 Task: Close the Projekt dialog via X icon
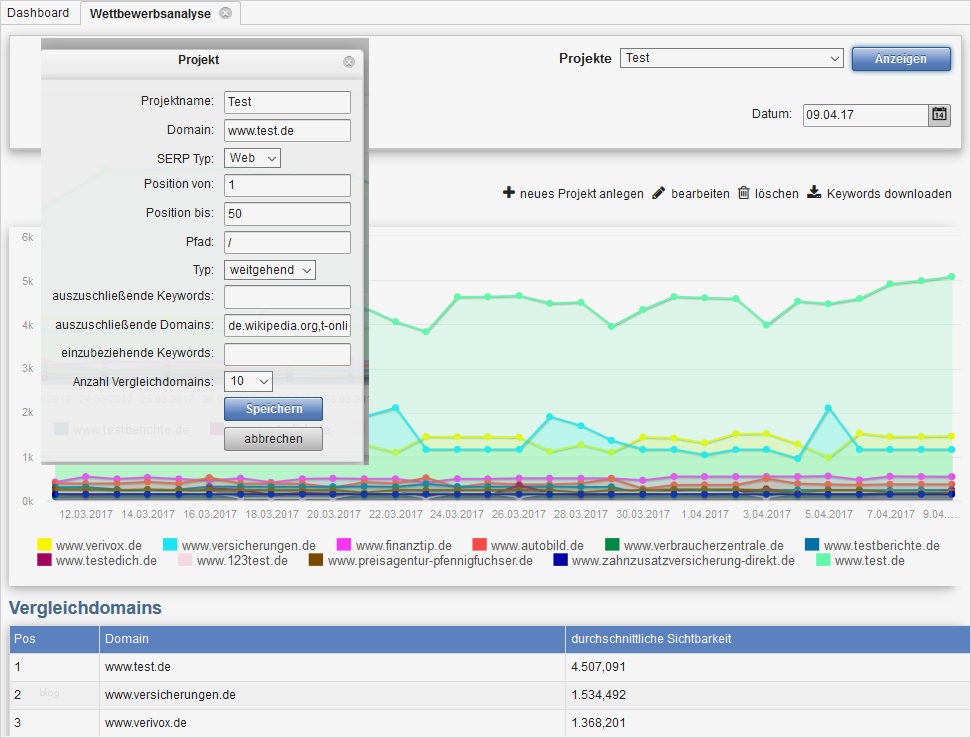coord(349,62)
